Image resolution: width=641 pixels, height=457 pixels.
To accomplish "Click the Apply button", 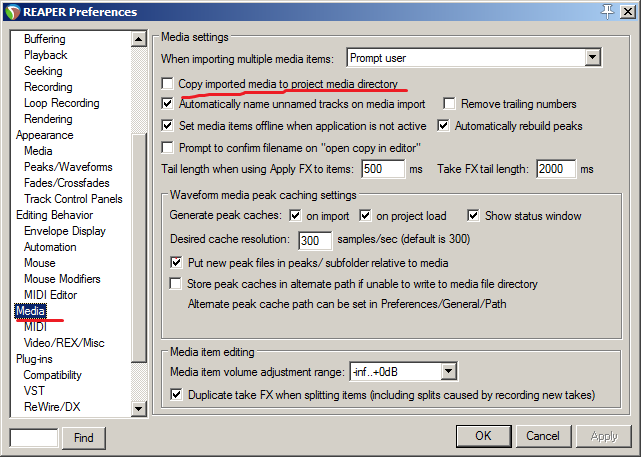I will pos(604,436).
